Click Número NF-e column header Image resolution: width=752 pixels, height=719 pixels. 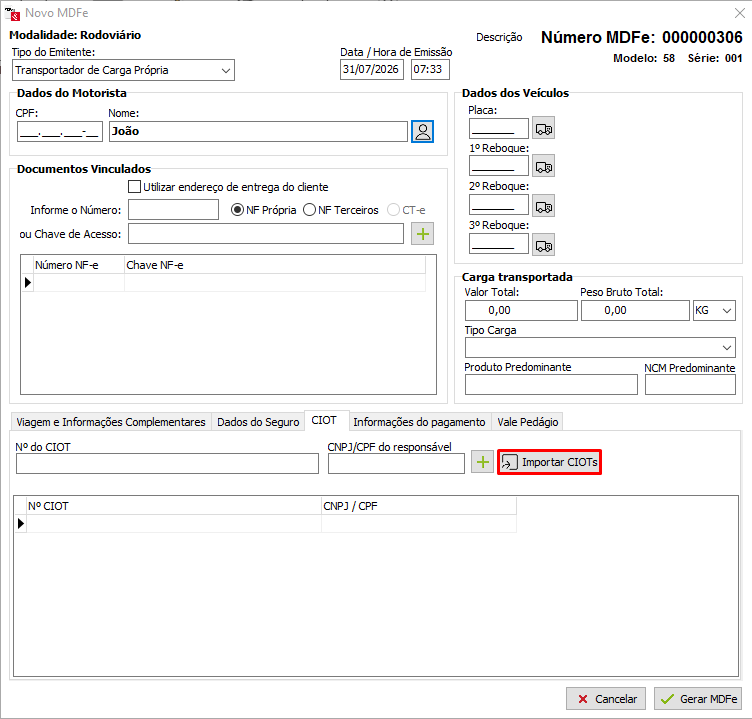point(79,265)
